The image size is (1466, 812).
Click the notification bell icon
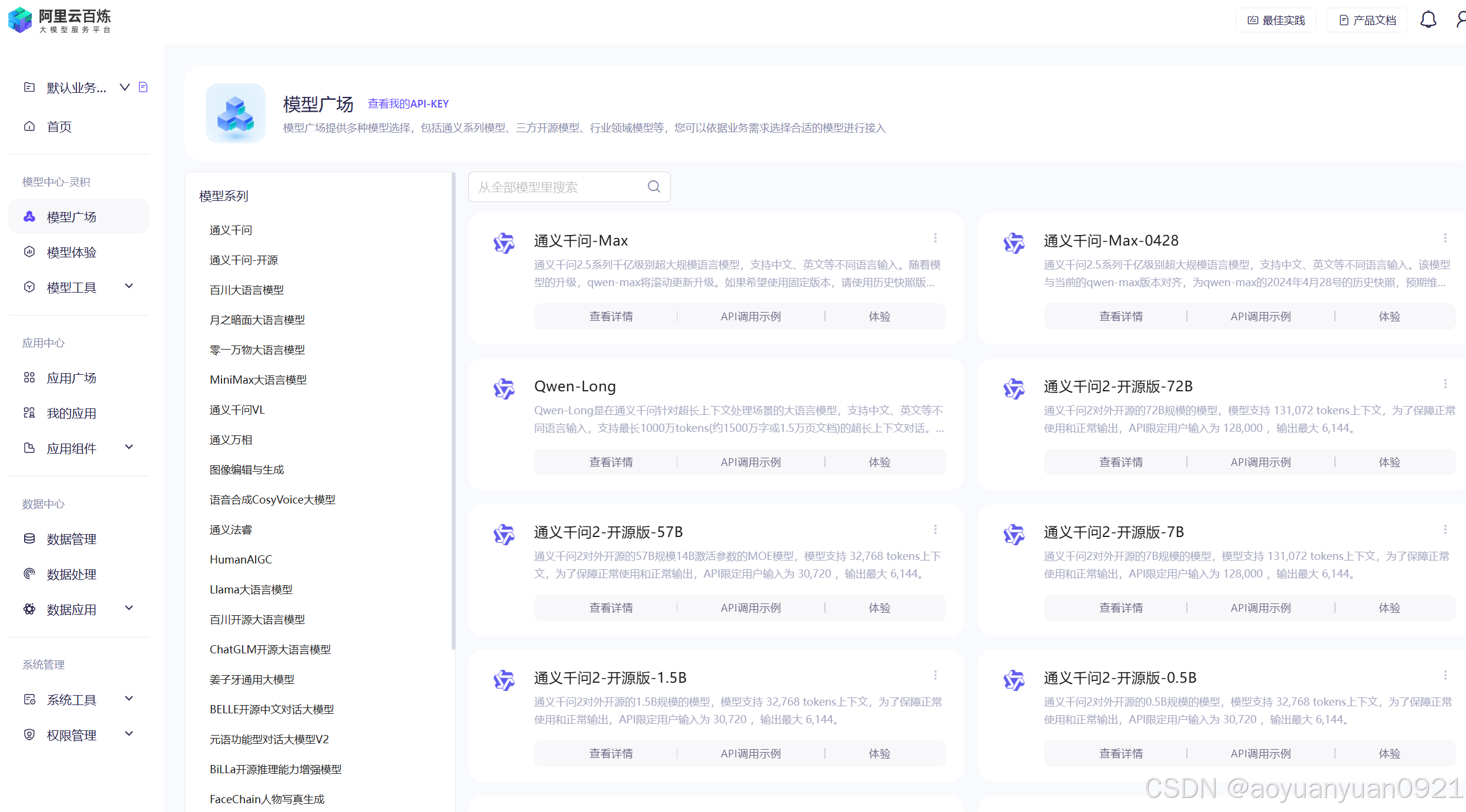(1428, 19)
